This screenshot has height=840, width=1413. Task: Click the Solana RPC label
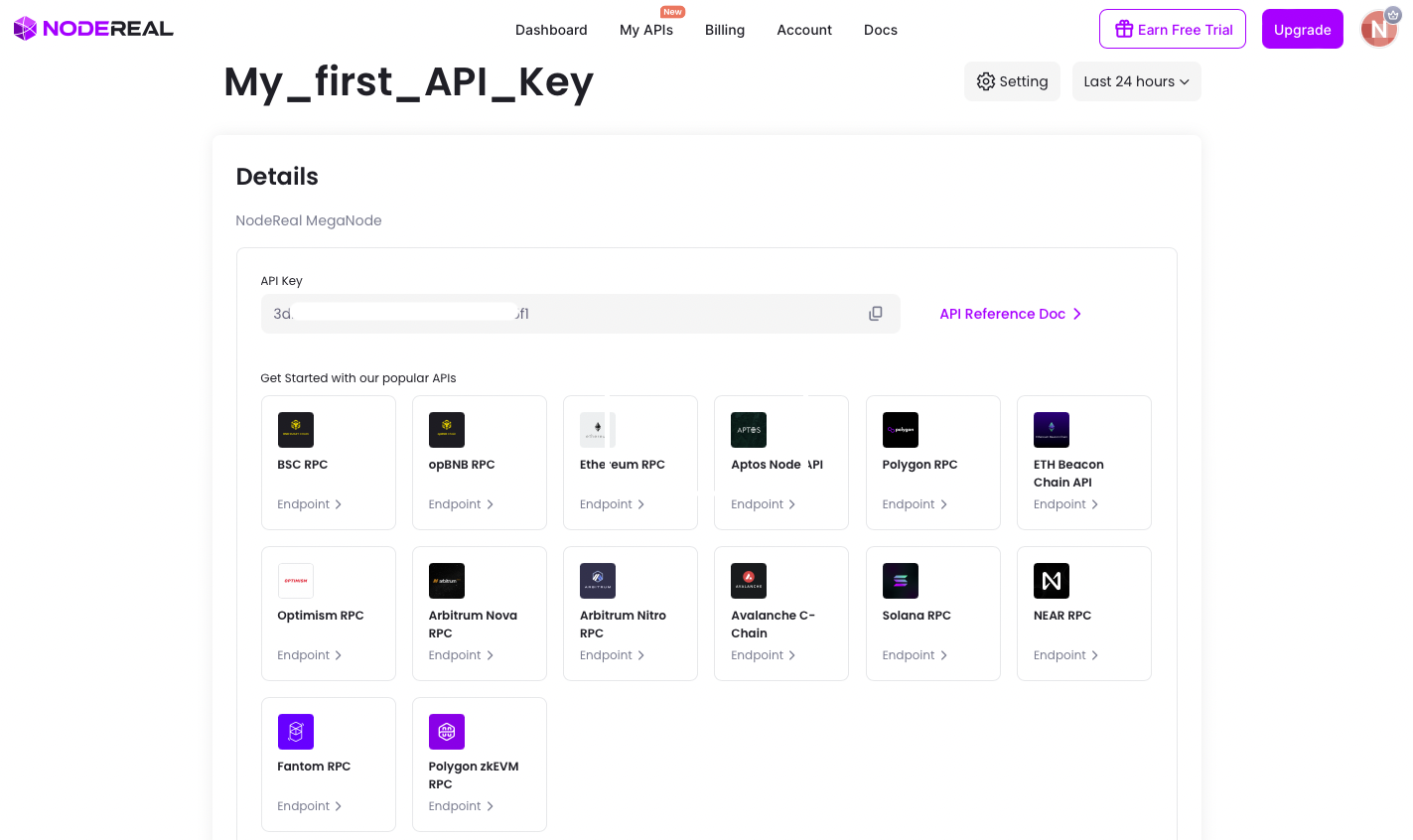click(917, 616)
